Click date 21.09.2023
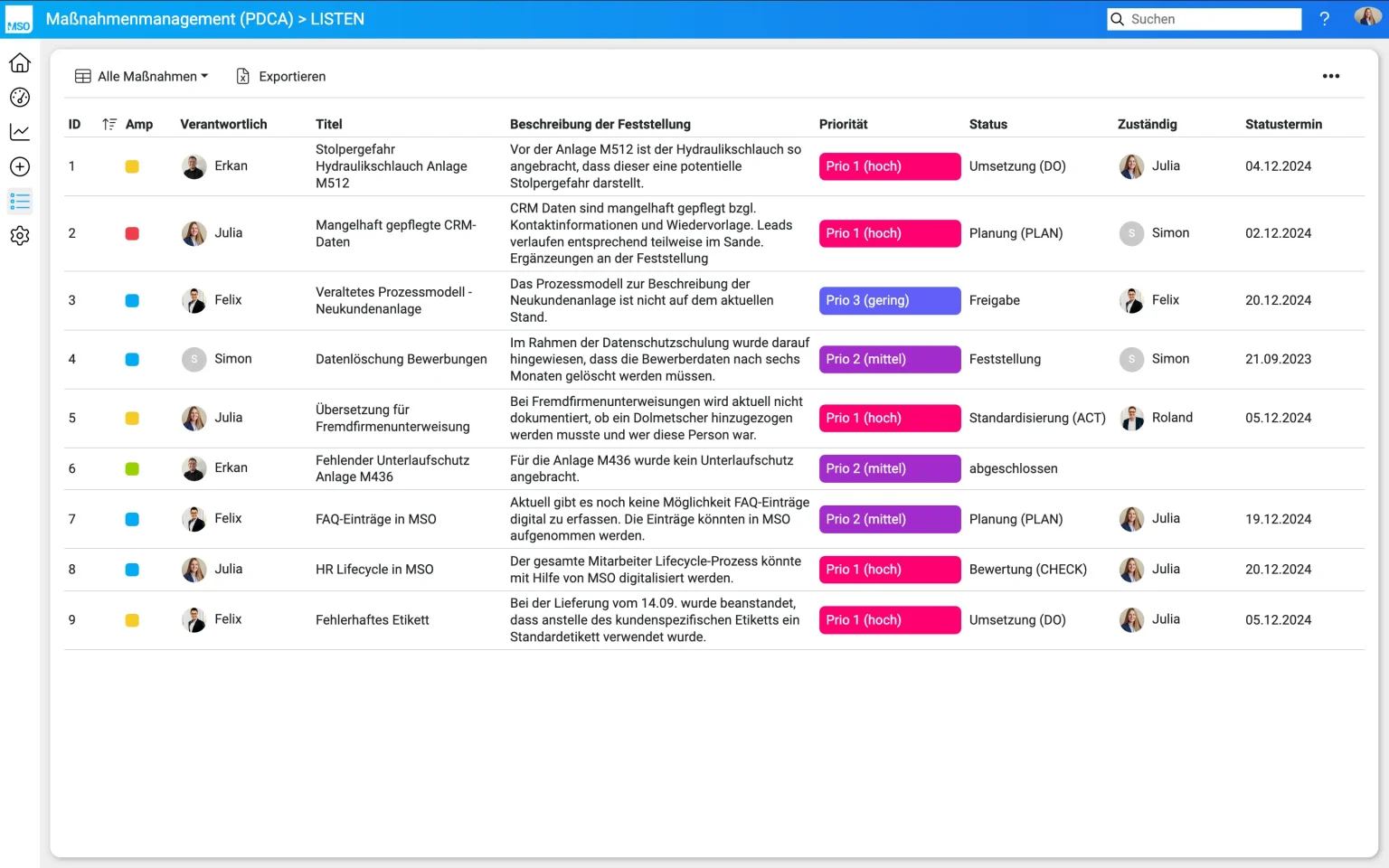Image resolution: width=1389 pixels, height=868 pixels. click(1278, 359)
